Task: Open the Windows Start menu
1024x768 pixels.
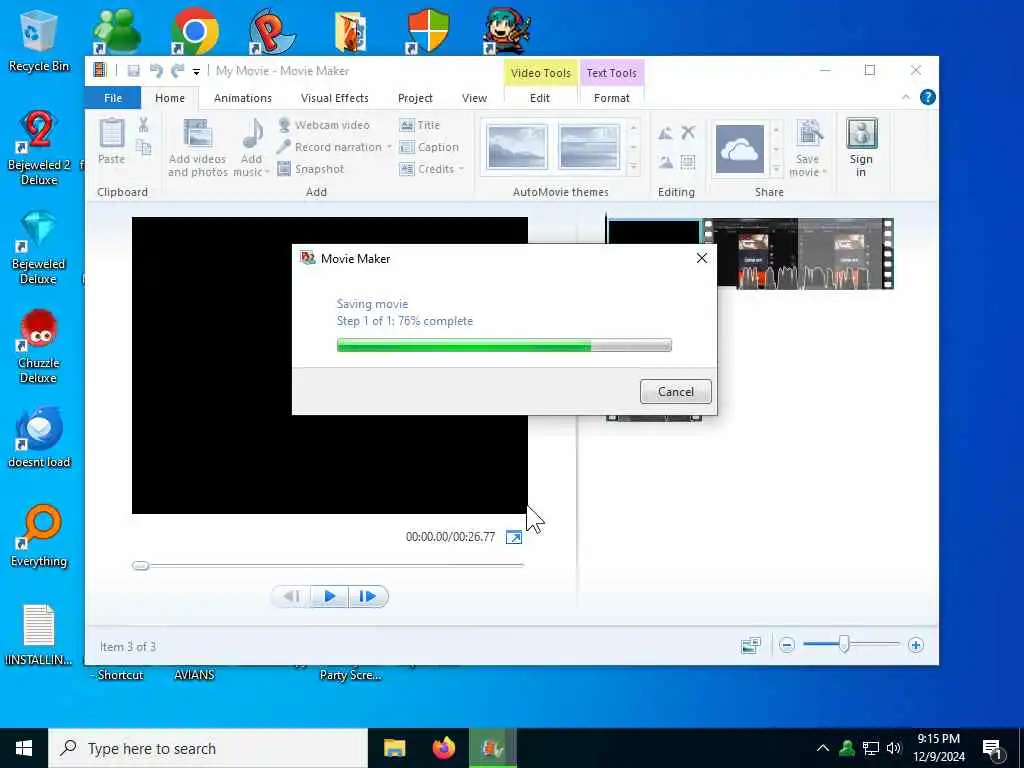Action: pyautogui.click(x=24, y=748)
